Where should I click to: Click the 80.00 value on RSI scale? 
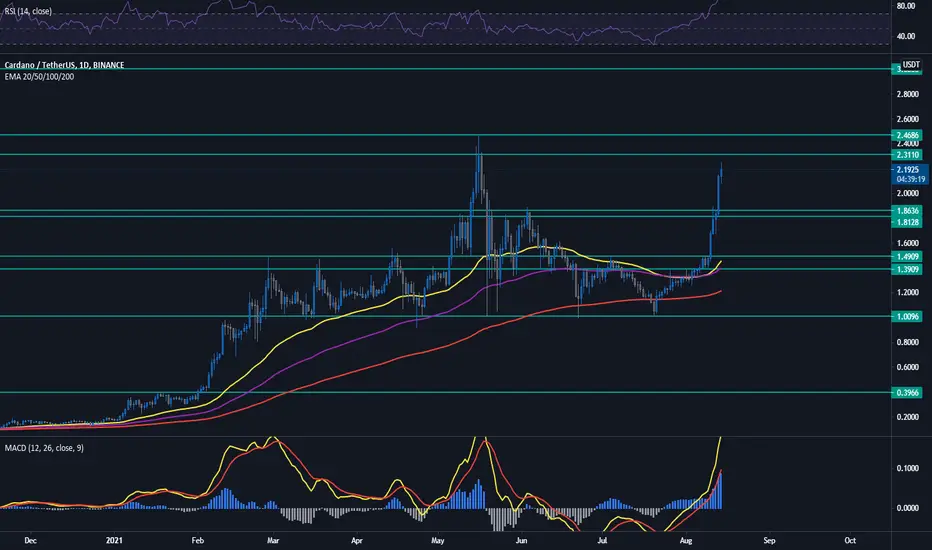coord(906,6)
